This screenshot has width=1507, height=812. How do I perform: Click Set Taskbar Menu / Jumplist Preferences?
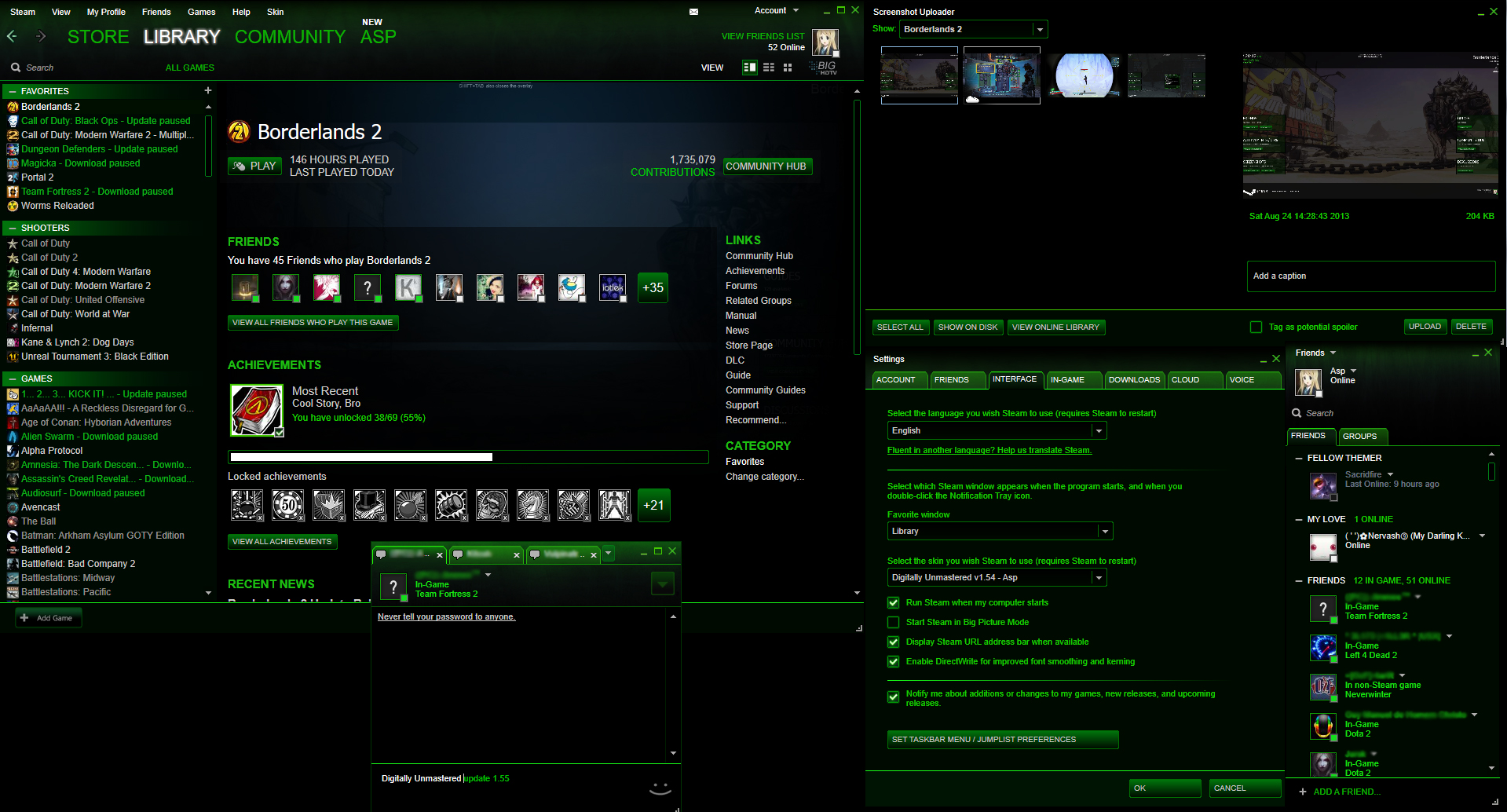(x=1002, y=740)
